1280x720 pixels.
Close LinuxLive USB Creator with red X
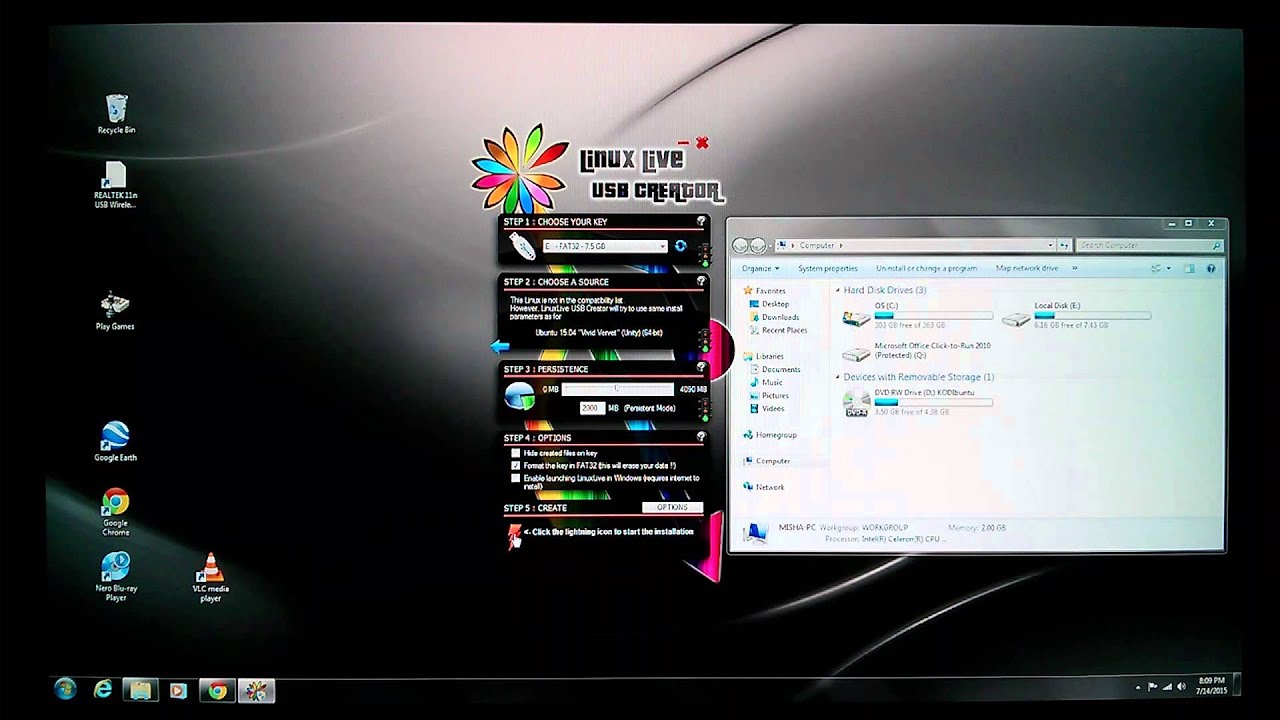701,142
